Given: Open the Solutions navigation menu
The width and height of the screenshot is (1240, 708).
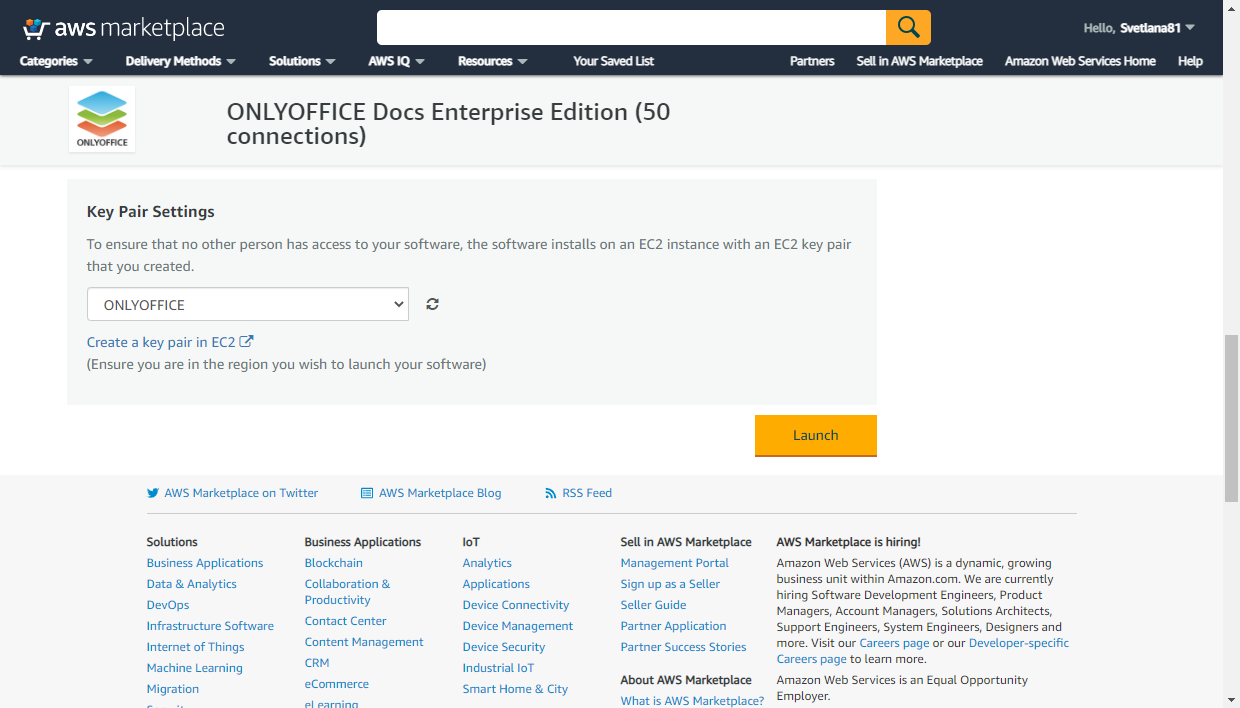Looking at the screenshot, I should [x=302, y=61].
